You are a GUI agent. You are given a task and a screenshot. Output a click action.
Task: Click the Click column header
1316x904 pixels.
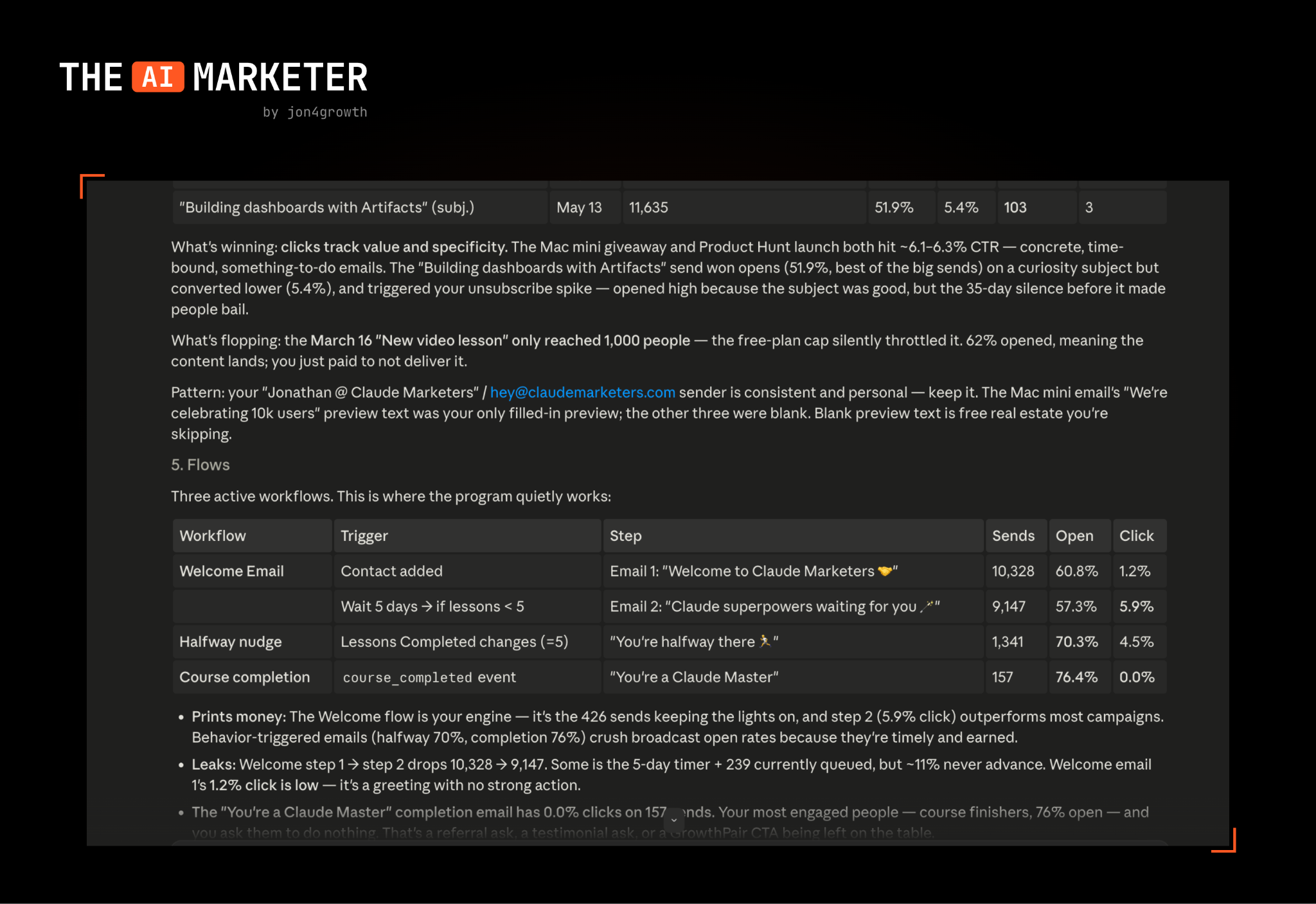[x=1139, y=536]
